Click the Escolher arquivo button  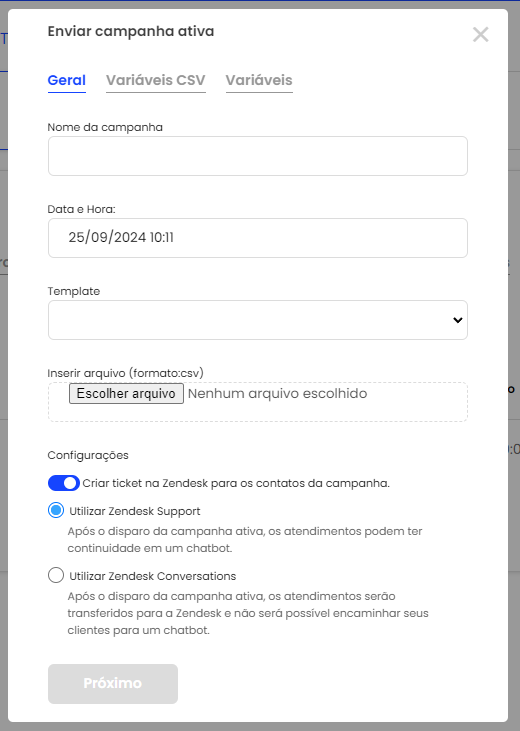click(x=126, y=393)
